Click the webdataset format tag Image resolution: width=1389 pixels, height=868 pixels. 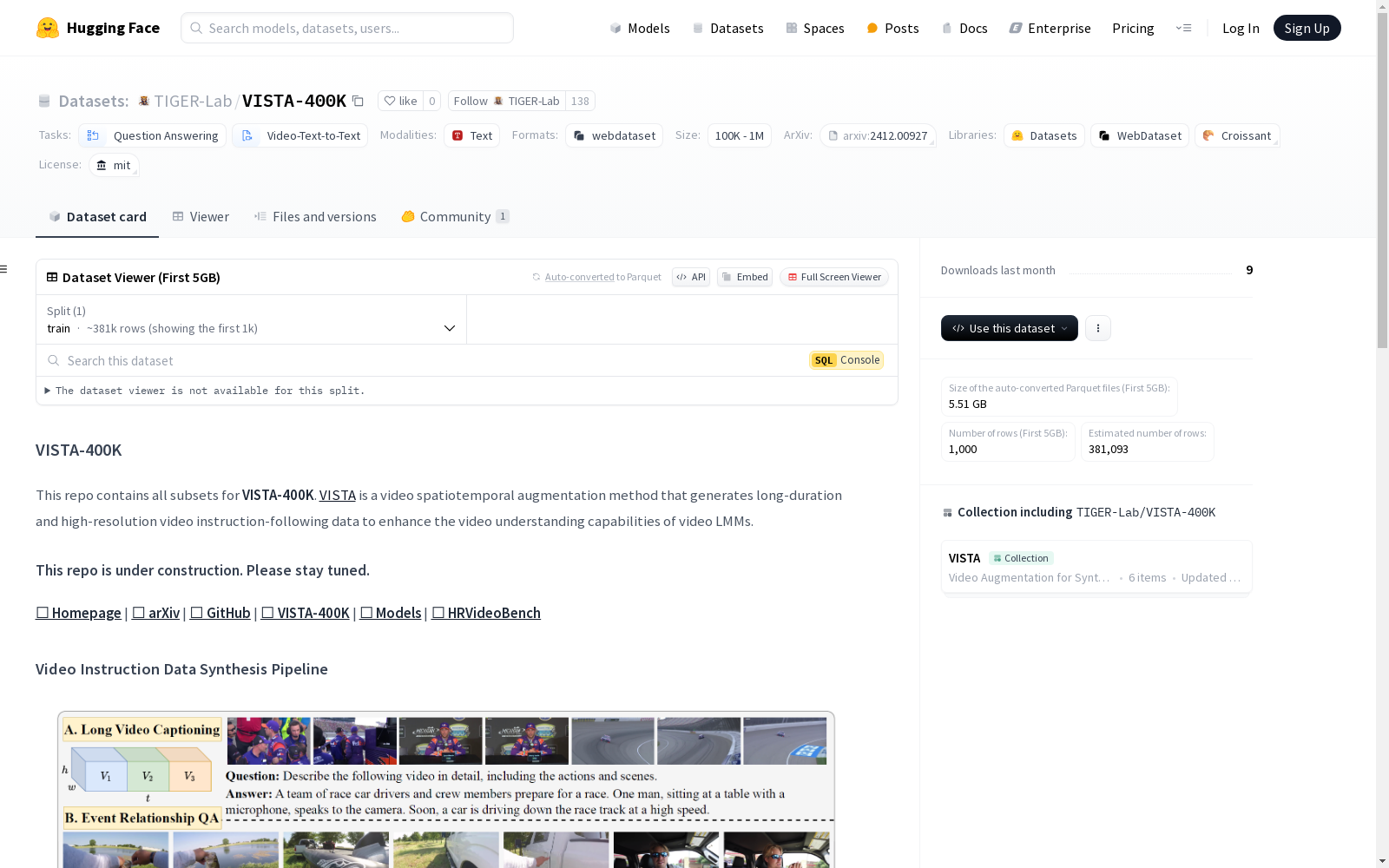click(614, 135)
